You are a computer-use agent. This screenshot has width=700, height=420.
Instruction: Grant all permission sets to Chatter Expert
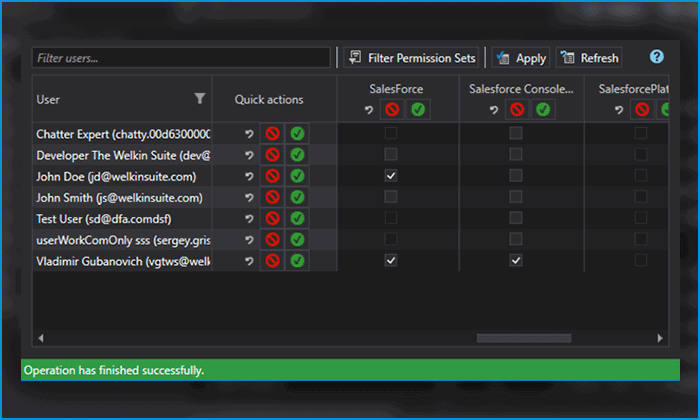[297, 133]
